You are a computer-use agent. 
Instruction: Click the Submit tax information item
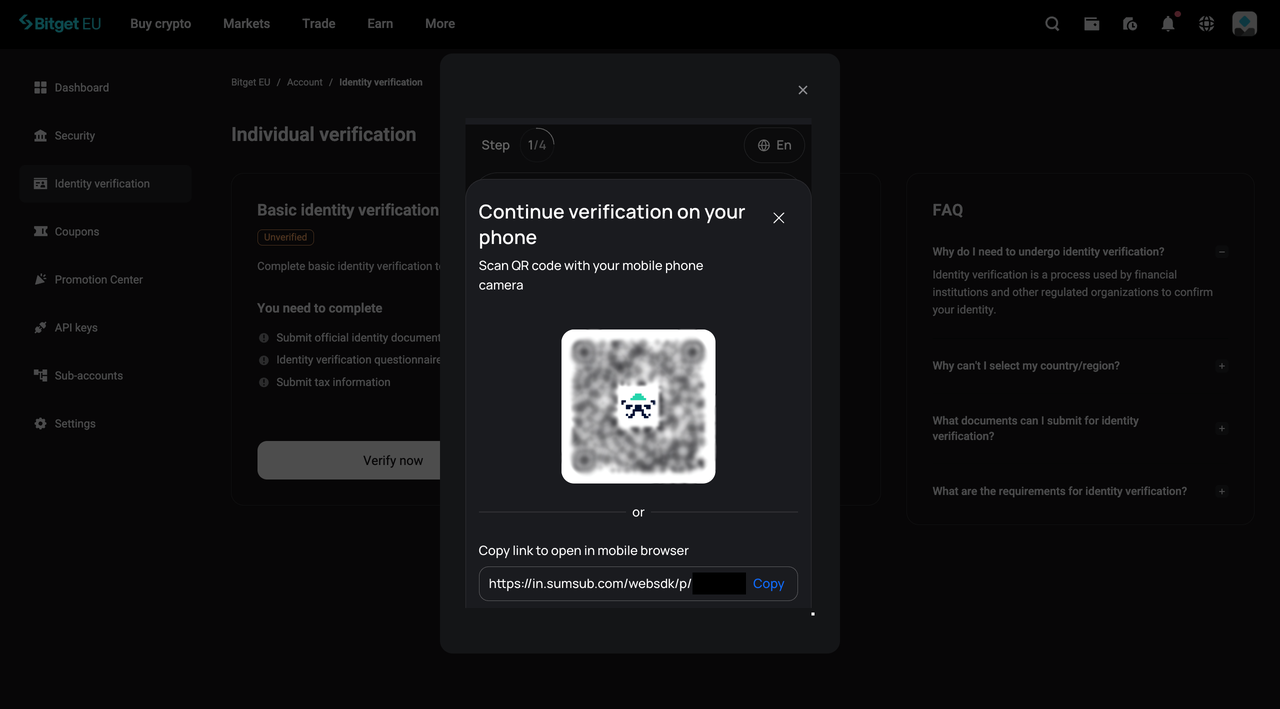tap(333, 382)
